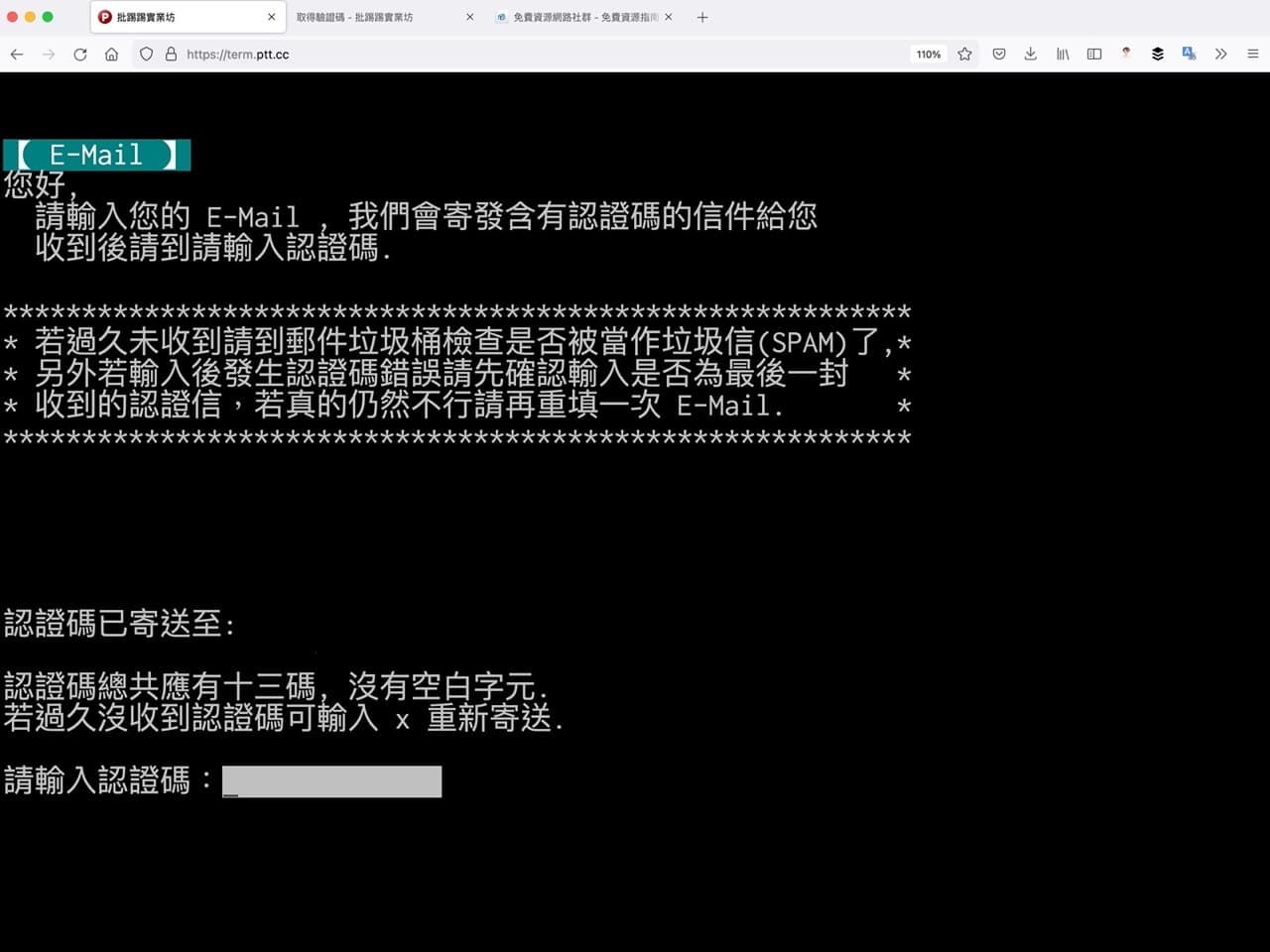The width and height of the screenshot is (1270, 952).
Task: Click the 請輸入認證碼 prompt label
Action: [x=108, y=780]
